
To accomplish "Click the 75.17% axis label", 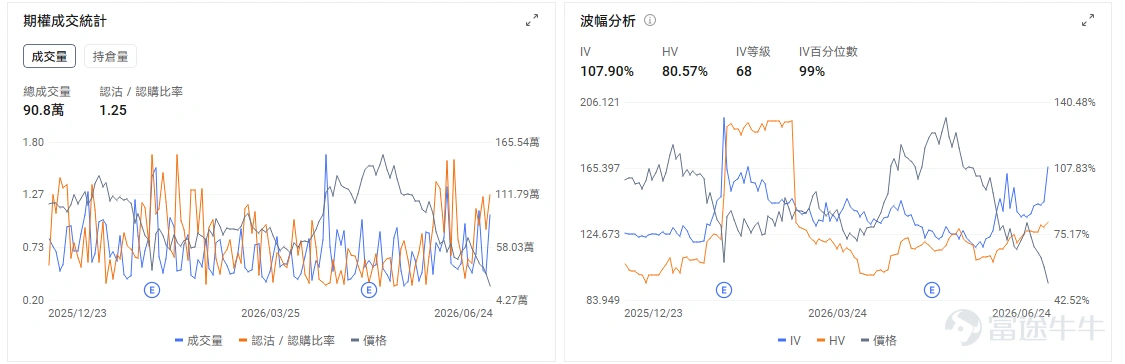I will [1072, 234].
